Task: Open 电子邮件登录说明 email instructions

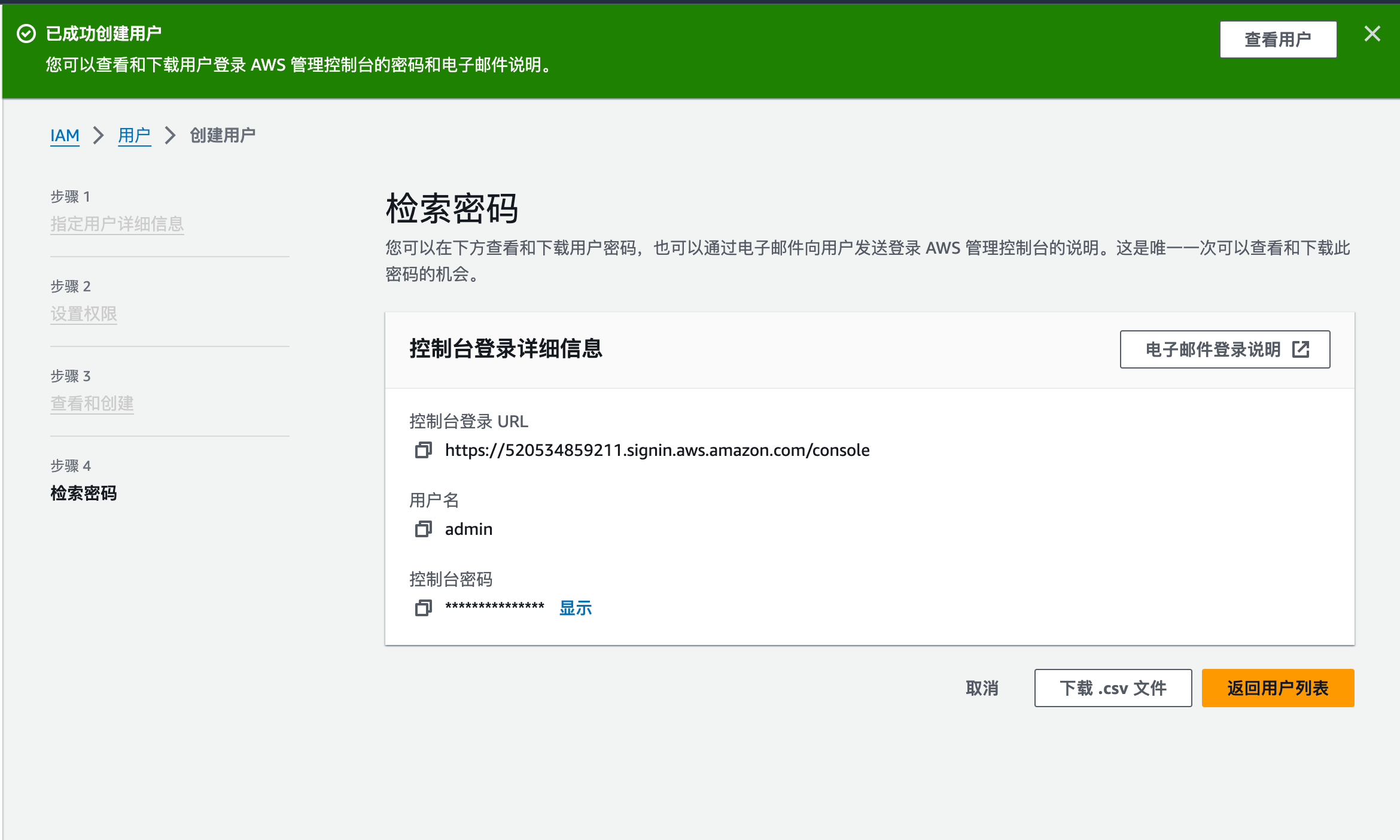Action: click(x=1225, y=349)
